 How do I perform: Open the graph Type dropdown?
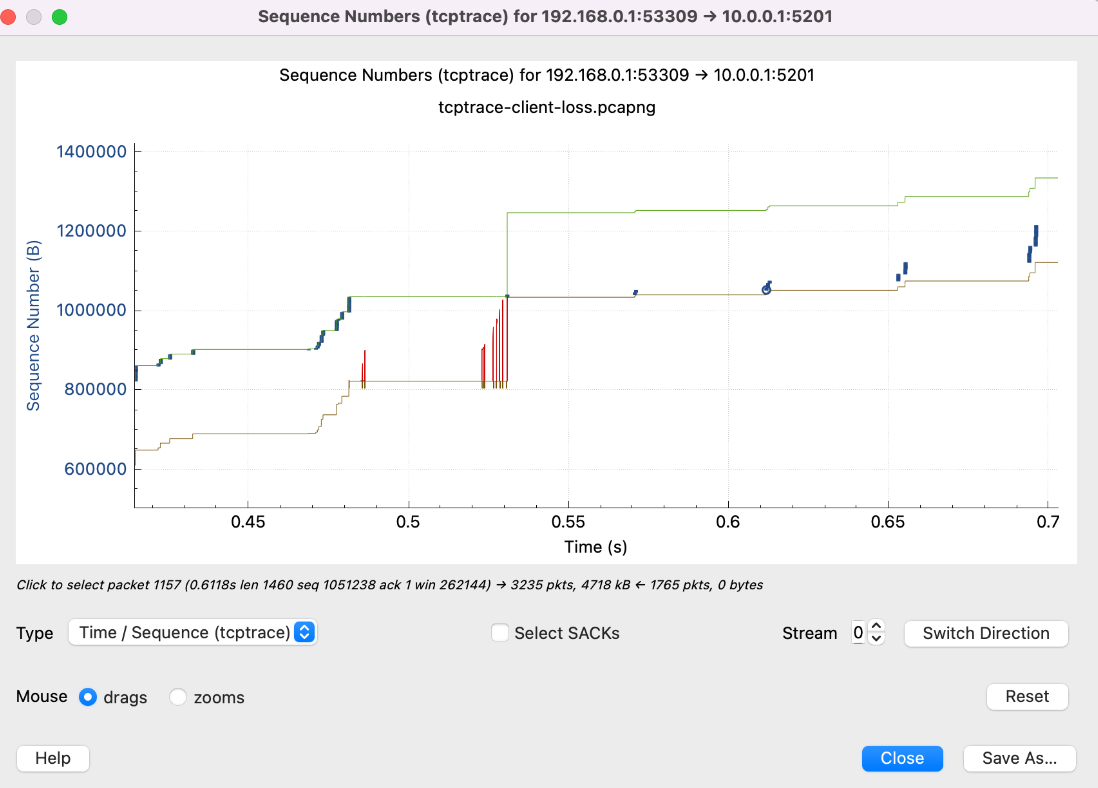192,632
